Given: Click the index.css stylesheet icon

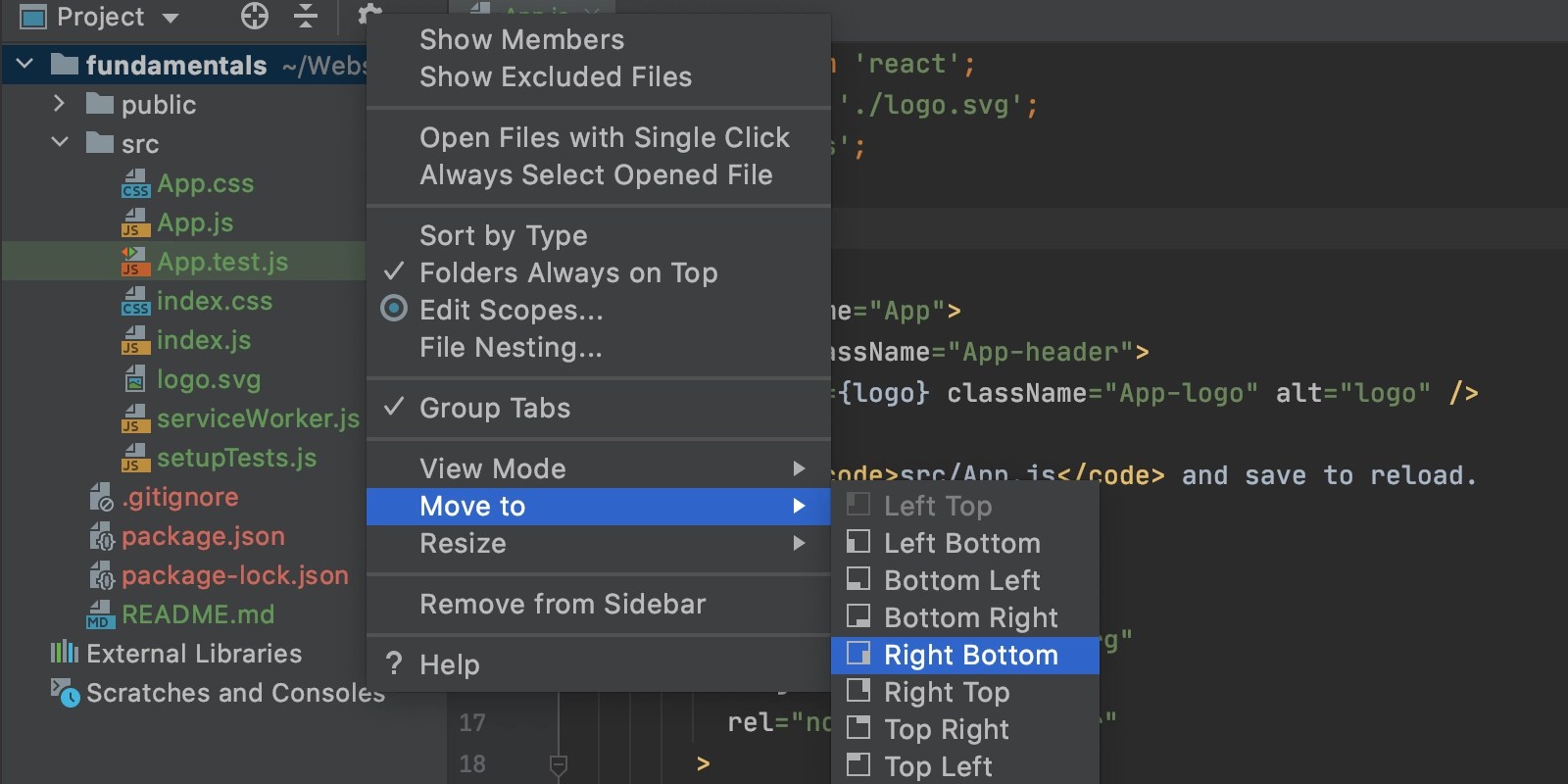Looking at the screenshot, I should tap(136, 301).
